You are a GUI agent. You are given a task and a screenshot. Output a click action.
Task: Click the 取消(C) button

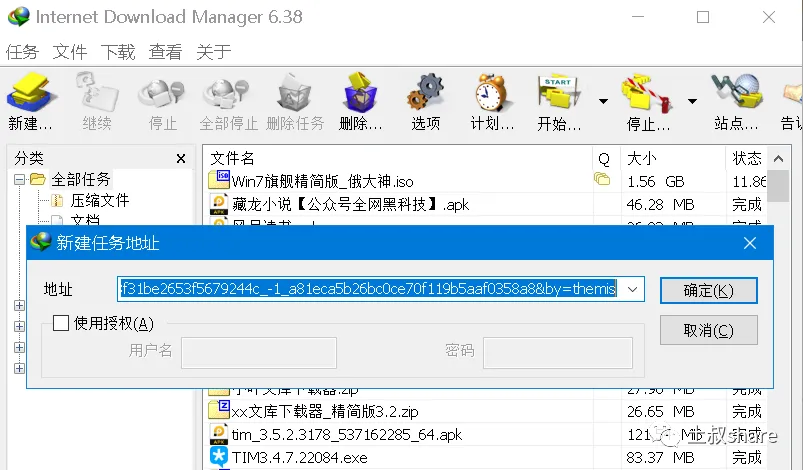click(x=708, y=330)
